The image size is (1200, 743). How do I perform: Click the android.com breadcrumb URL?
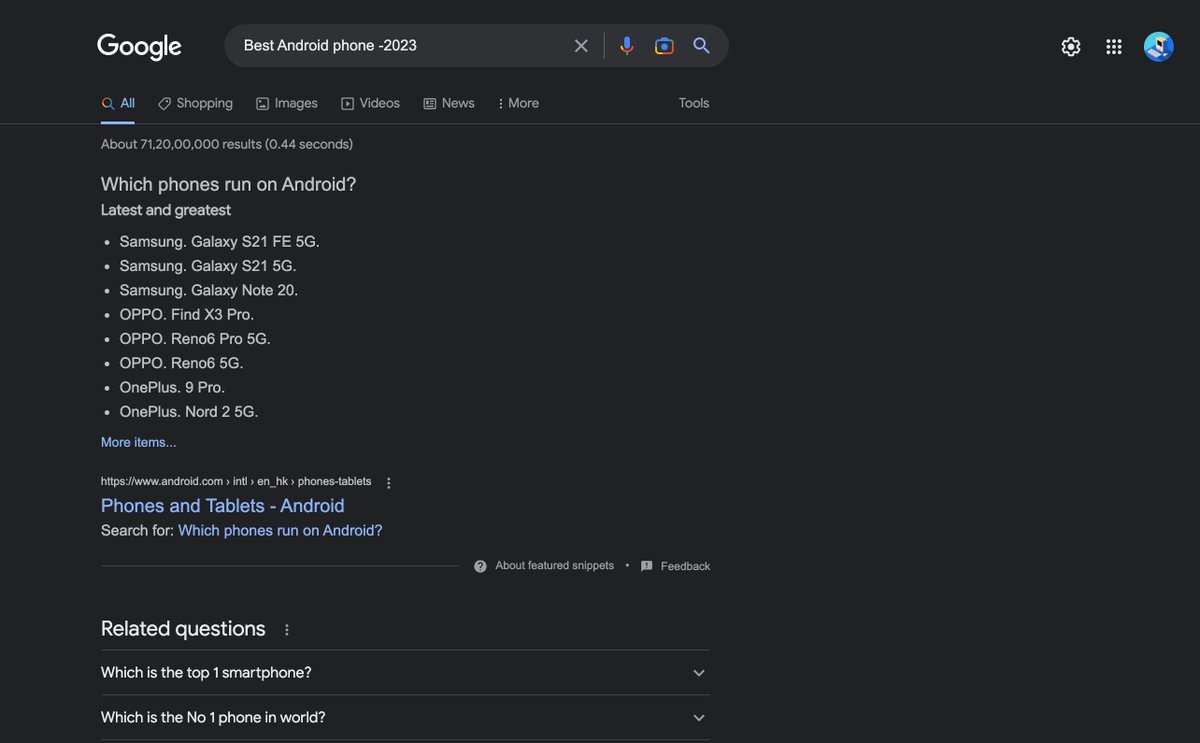[236, 482]
